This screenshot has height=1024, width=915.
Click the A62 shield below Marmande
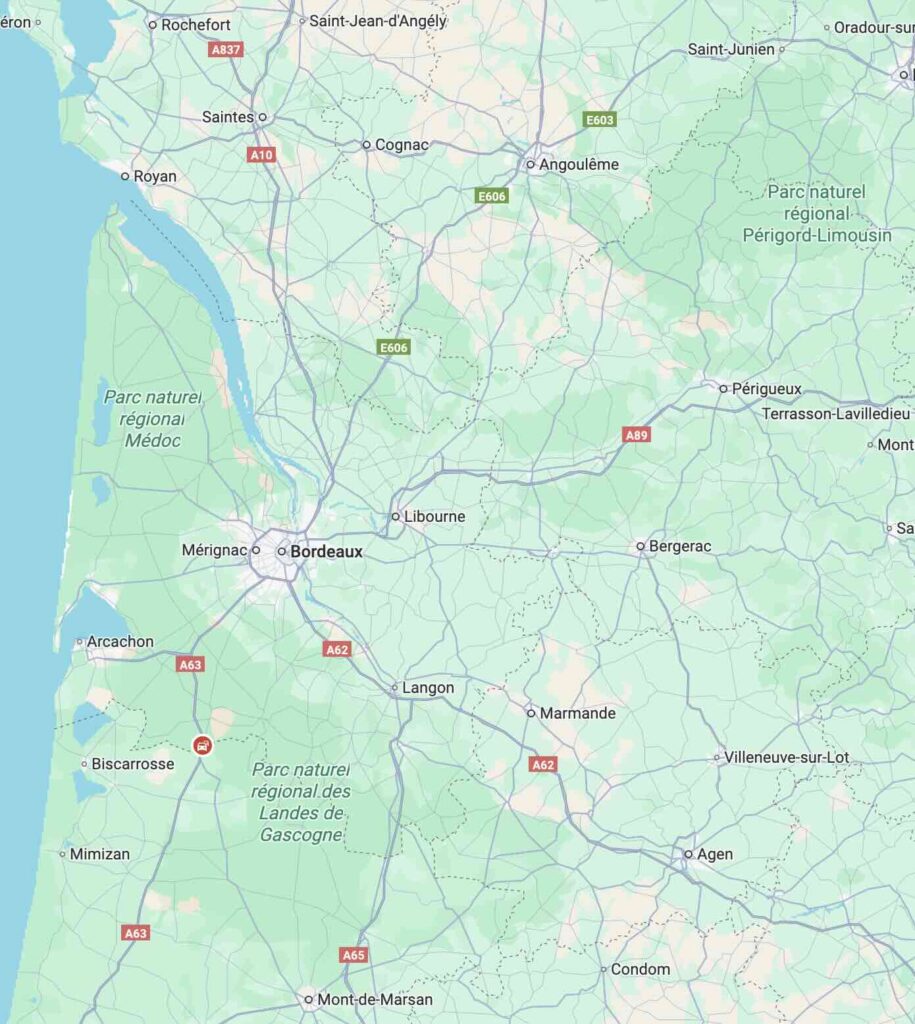click(543, 764)
